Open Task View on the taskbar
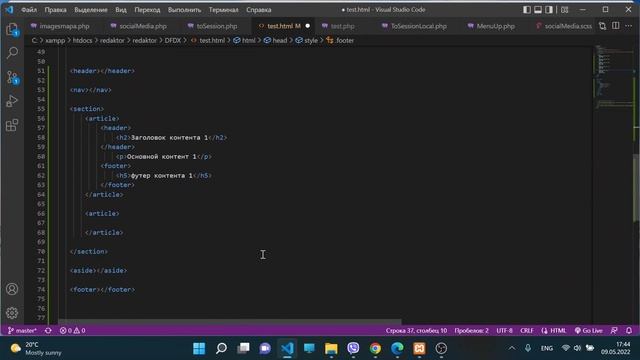 243,348
